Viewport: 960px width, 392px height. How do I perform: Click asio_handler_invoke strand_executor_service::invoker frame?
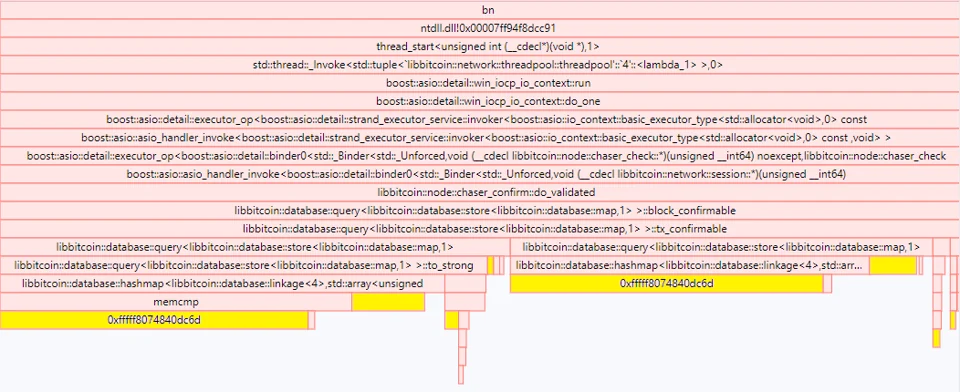tap(480, 138)
